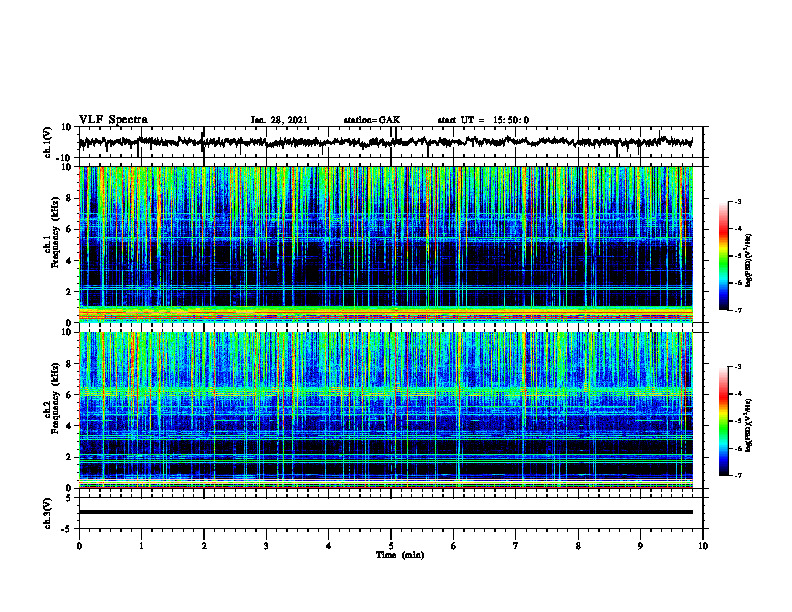Click the time axis tick labeled 3

[266, 546]
